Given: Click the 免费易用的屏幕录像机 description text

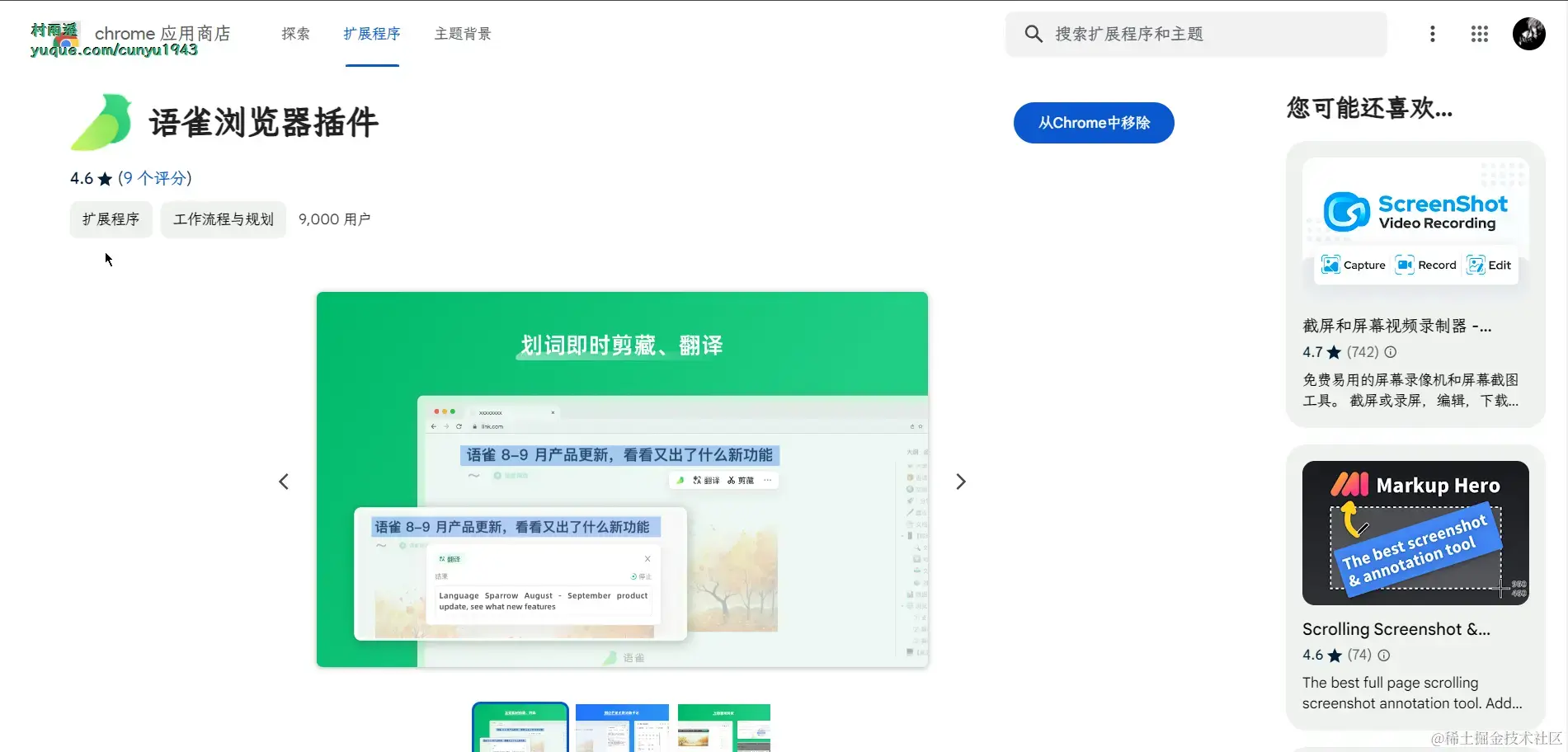Looking at the screenshot, I should tap(1410, 390).
